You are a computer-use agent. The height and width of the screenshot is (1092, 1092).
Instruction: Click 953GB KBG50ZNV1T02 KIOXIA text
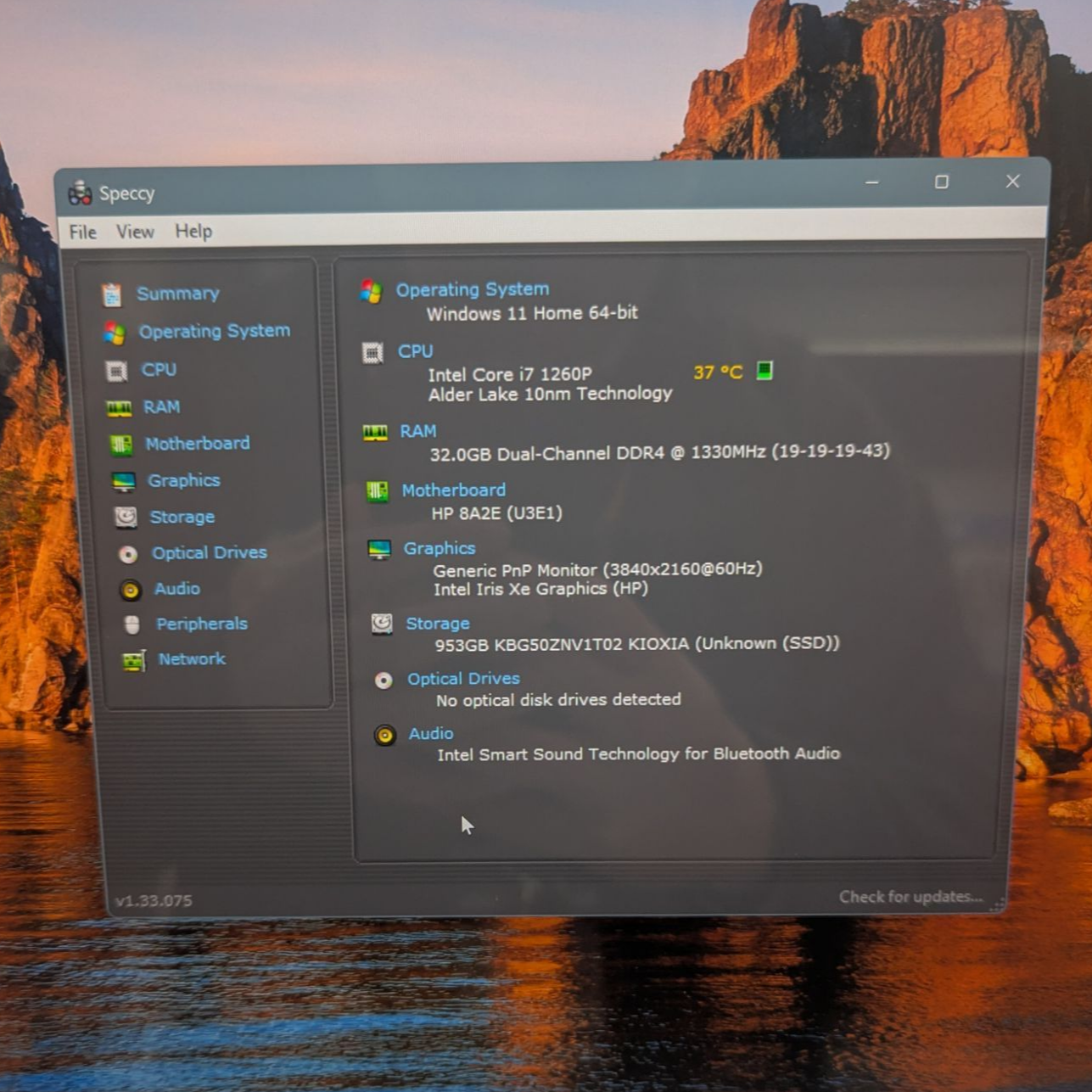coord(637,644)
